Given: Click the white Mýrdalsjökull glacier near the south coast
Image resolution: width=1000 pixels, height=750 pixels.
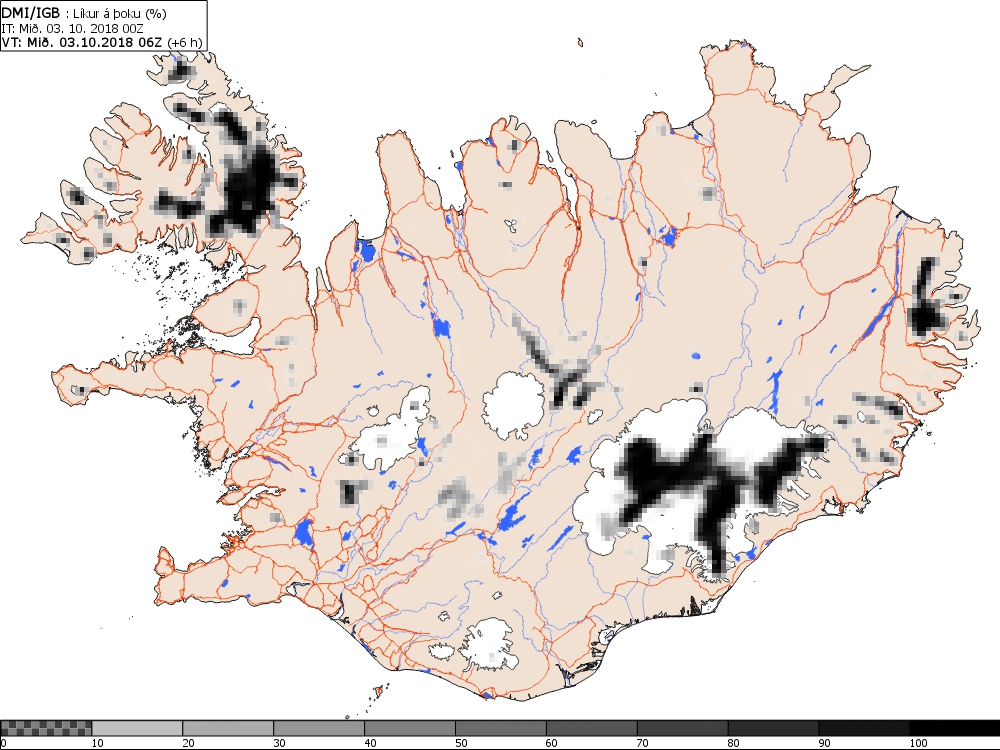Looking at the screenshot, I should tap(490, 644).
